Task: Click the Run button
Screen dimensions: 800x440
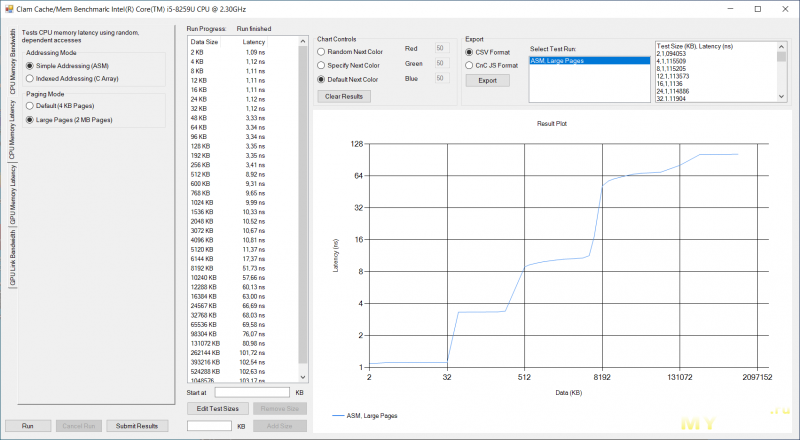Action: (x=28, y=426)
